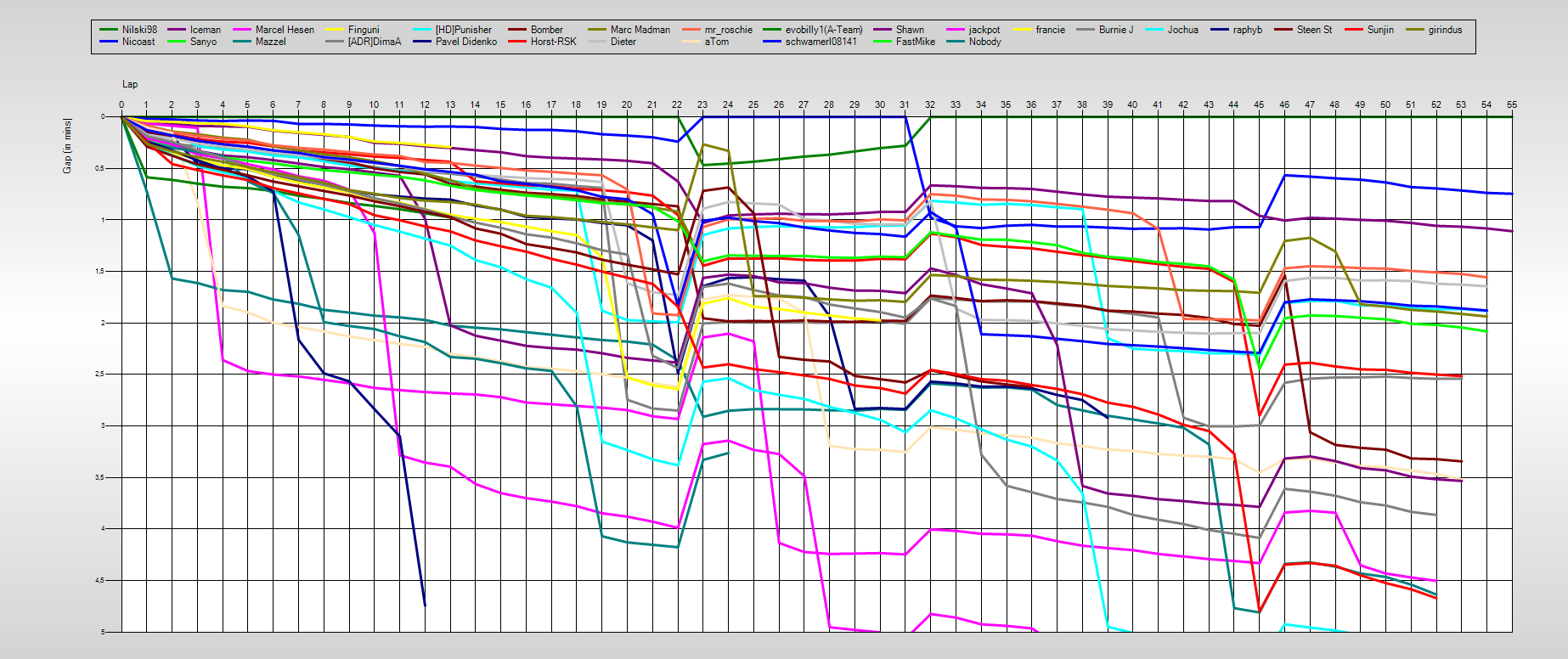The width and height of the screenshot is (1568, 659).
Task: Select Horst-RSK red legend swatch
Action: [517, 42]
